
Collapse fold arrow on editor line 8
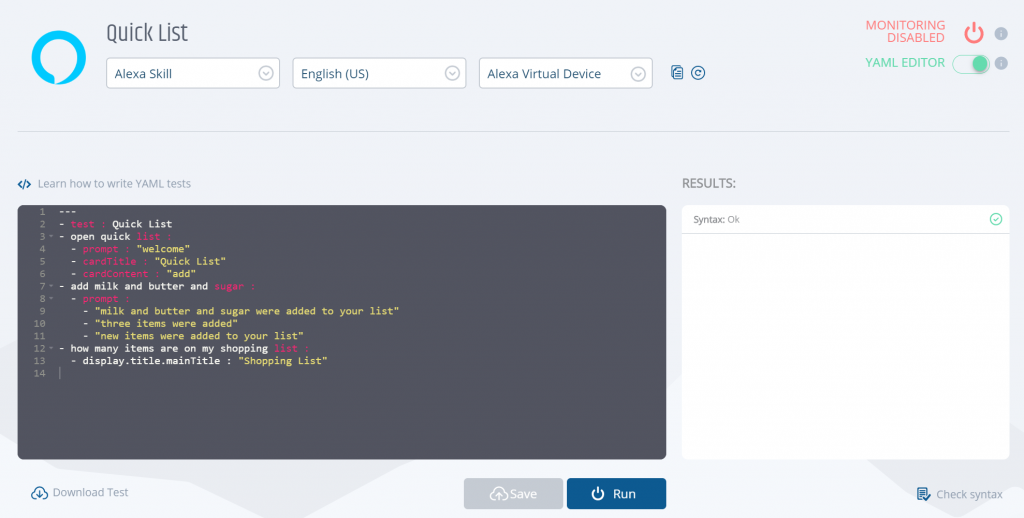pos(51,299)
